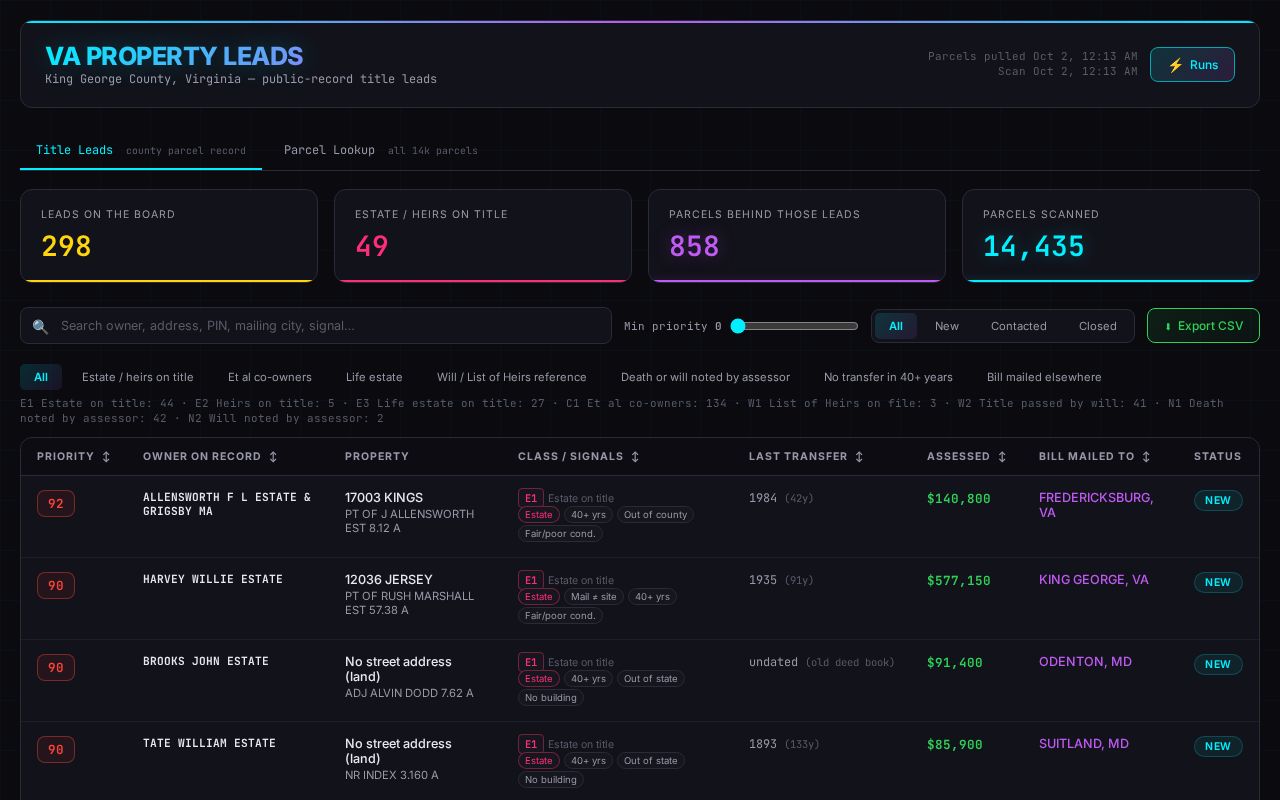1280x800 pixels.
Task: Open the TATE WILLIAM ESTATE lead
Action: pos(209,743)
